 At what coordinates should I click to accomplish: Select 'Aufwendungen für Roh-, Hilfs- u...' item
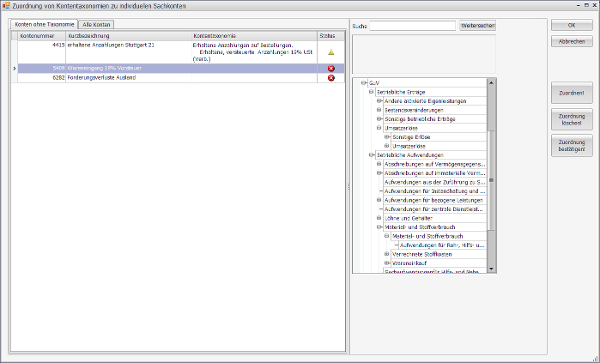tap(442, 245)
